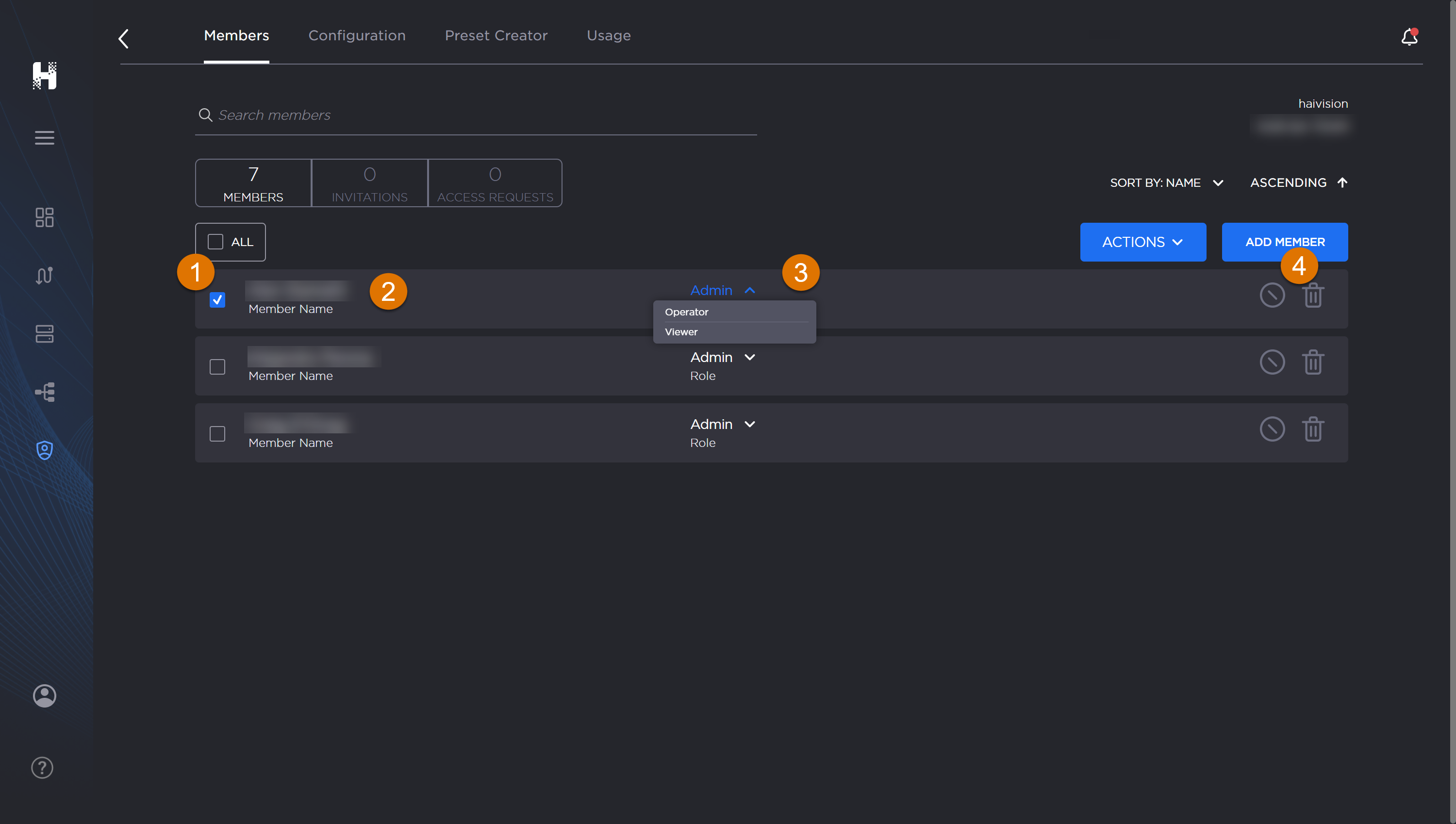The image size is (1456, 824).
Task: Click the notification bell icon
Action: (1408, 37)
